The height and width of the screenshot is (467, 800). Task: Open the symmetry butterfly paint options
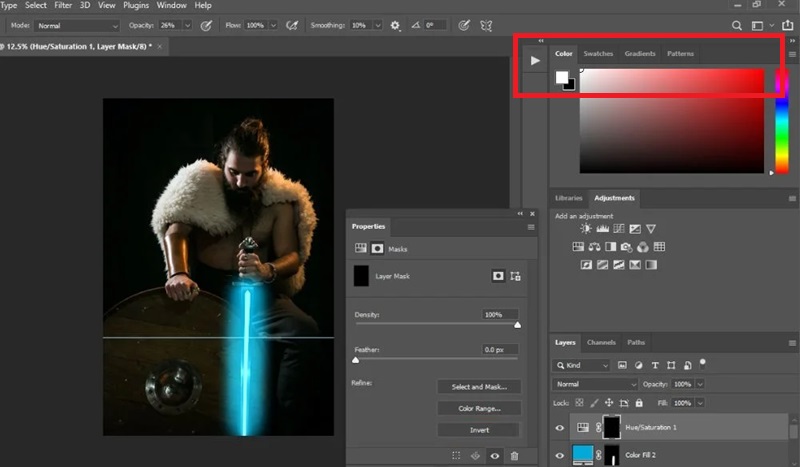click(x=486, y=26)
